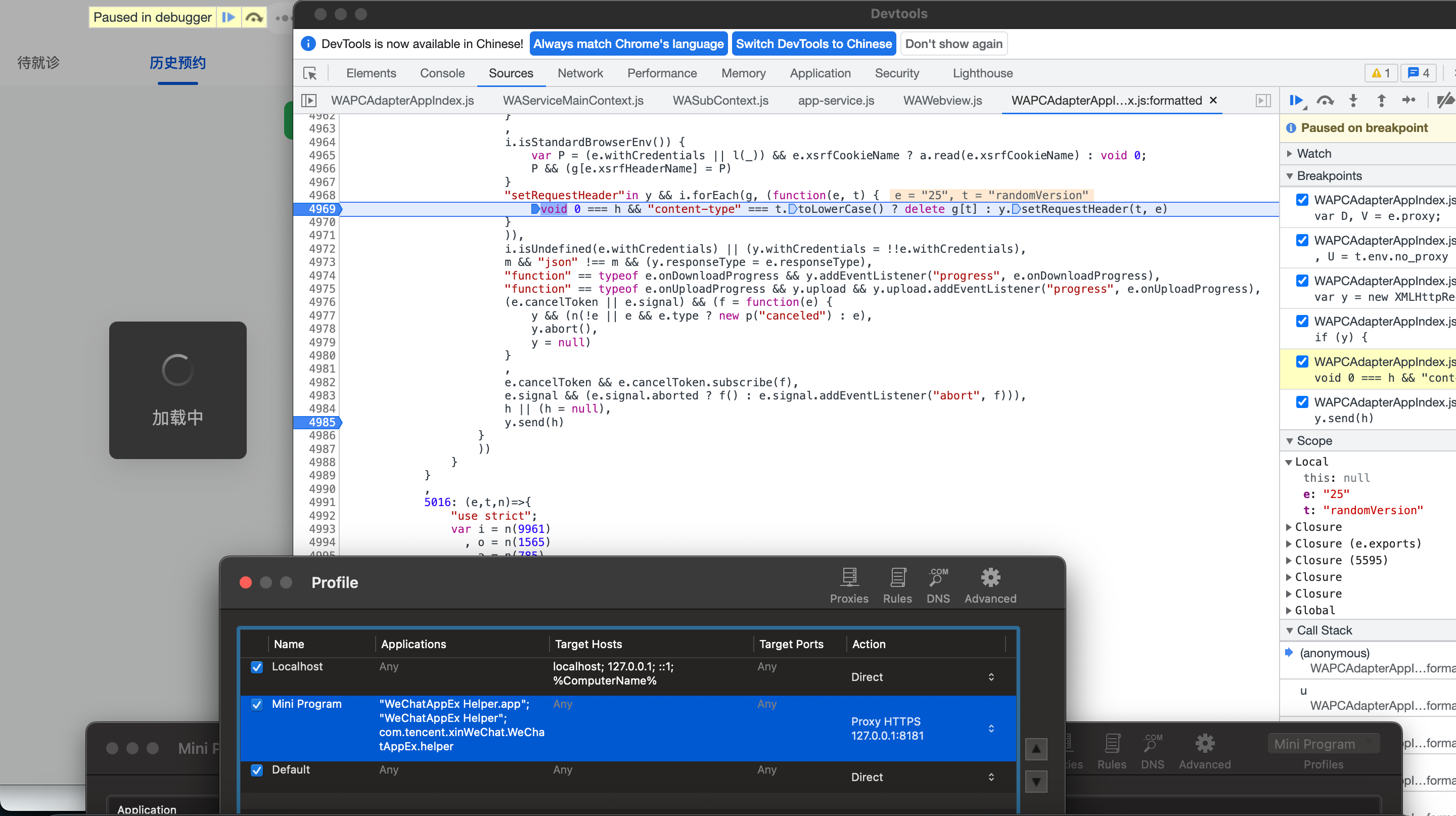Open the warnings counter badge
This screenshot has width=1456, height=816.
click(x=1381, y=73)
